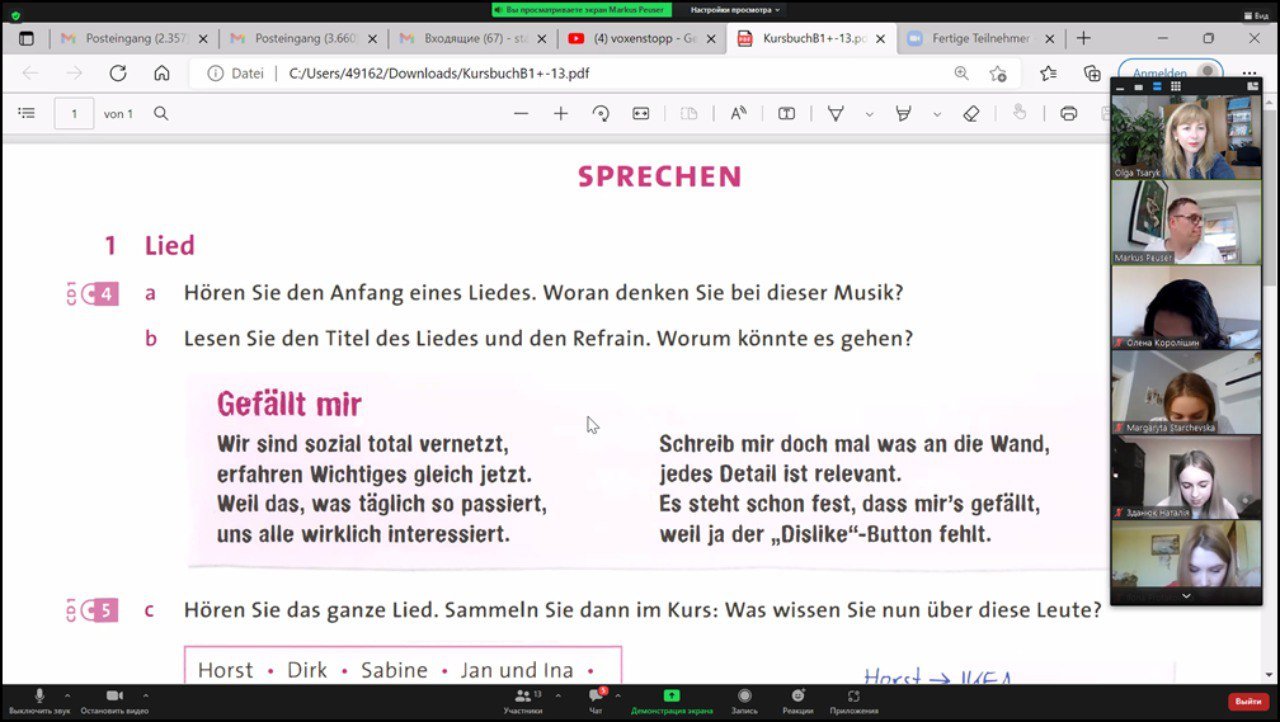The width and height of the screenshot is (1280, 722).
Task: Select Olga Tsaryk video thumbnail
Action: pos(1186,137)
